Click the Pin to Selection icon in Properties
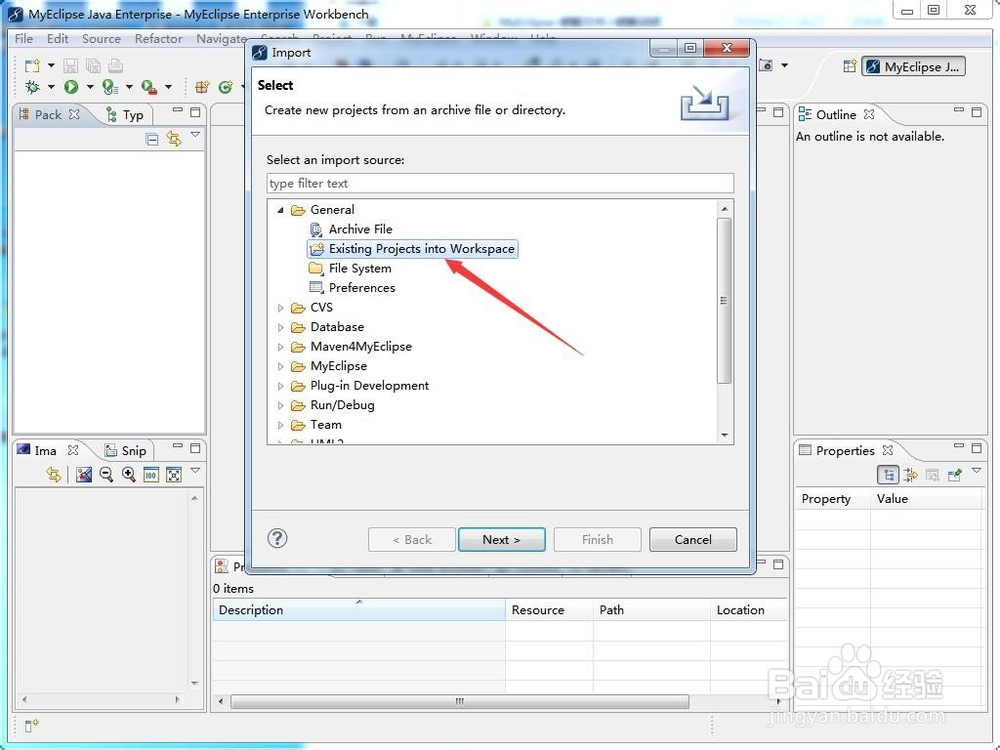 point(955,474)
